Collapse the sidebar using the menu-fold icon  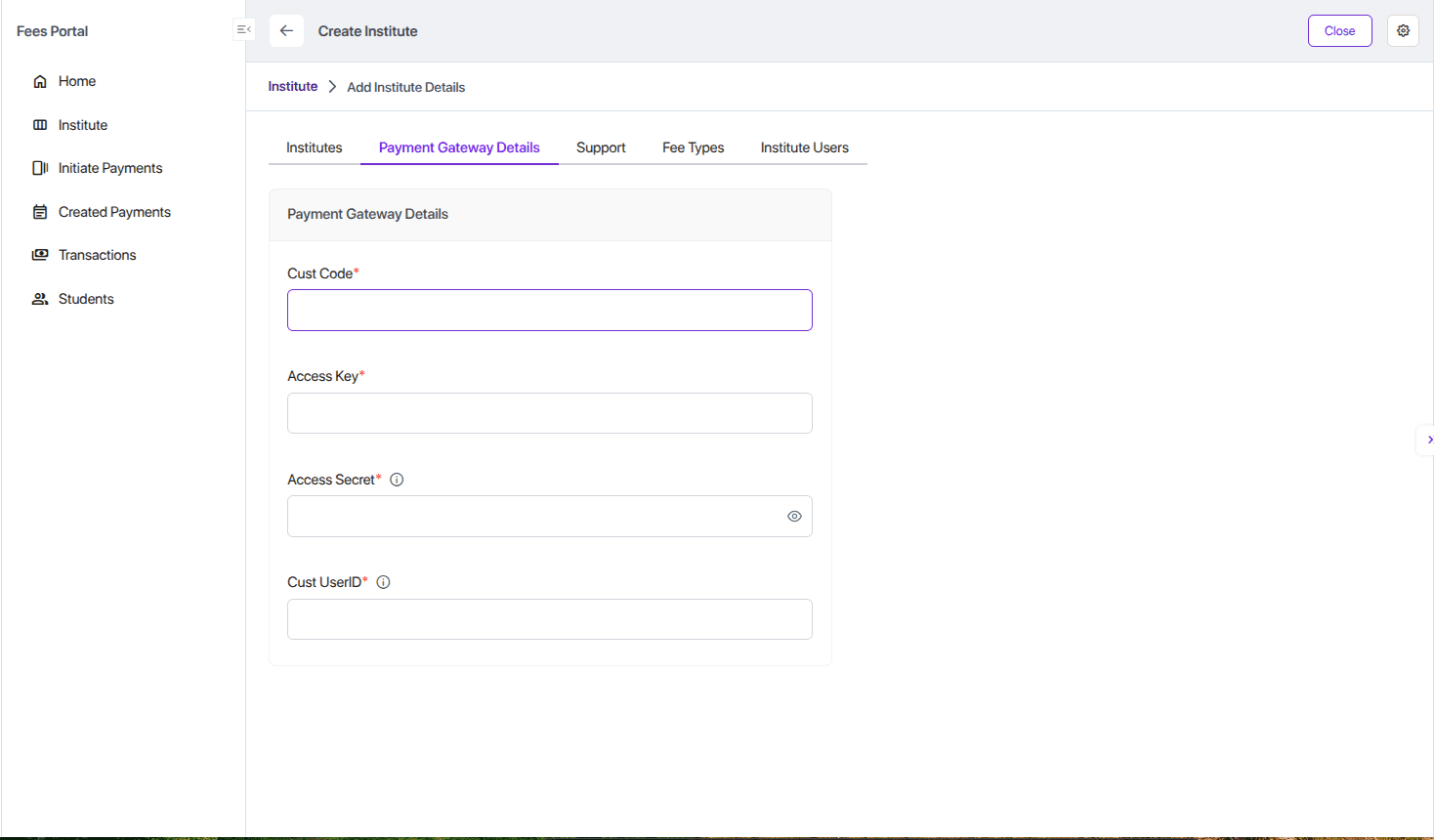244,30
